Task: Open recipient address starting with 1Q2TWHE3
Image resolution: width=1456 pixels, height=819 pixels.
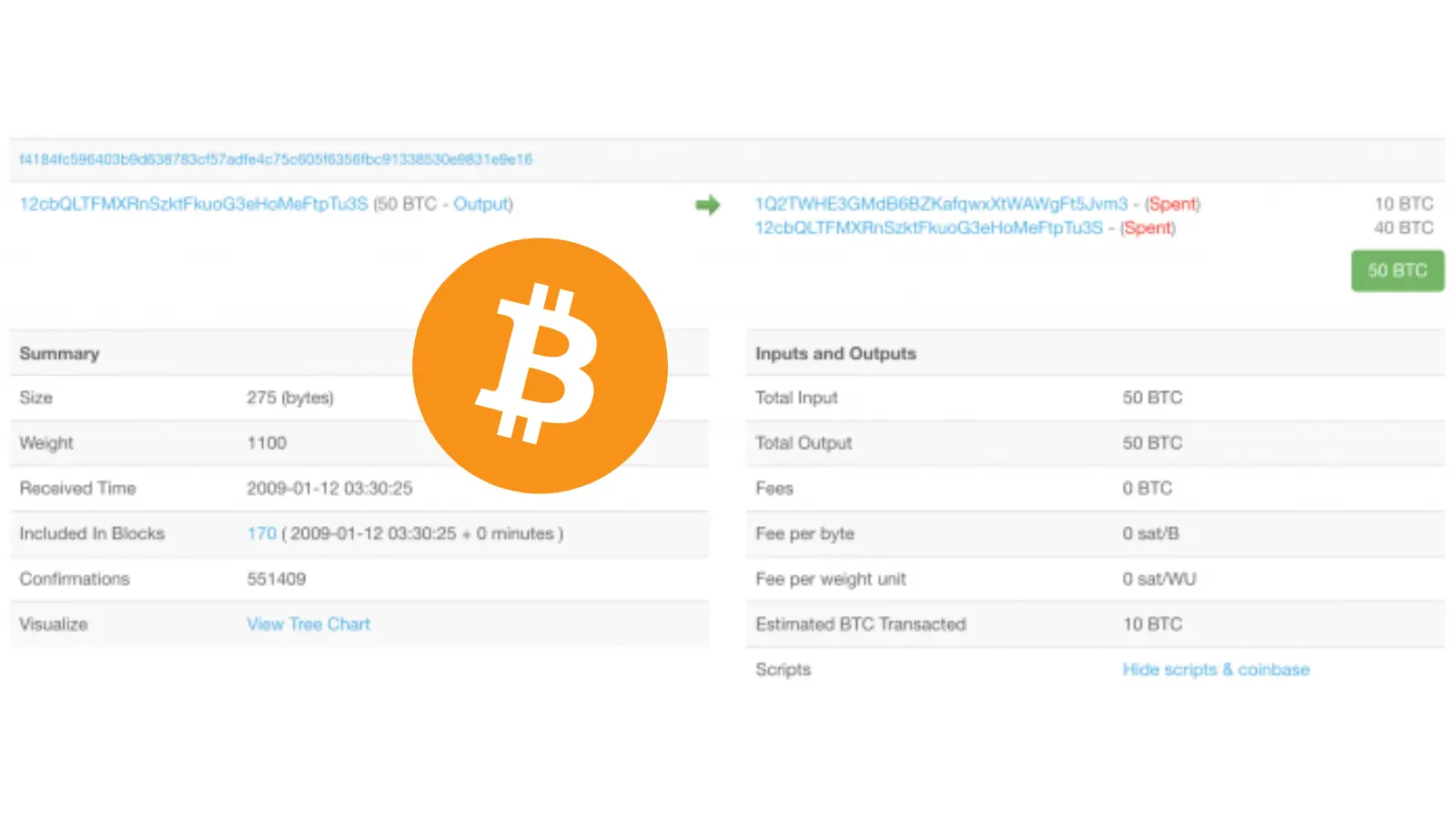Action: (x=941, y=204)
